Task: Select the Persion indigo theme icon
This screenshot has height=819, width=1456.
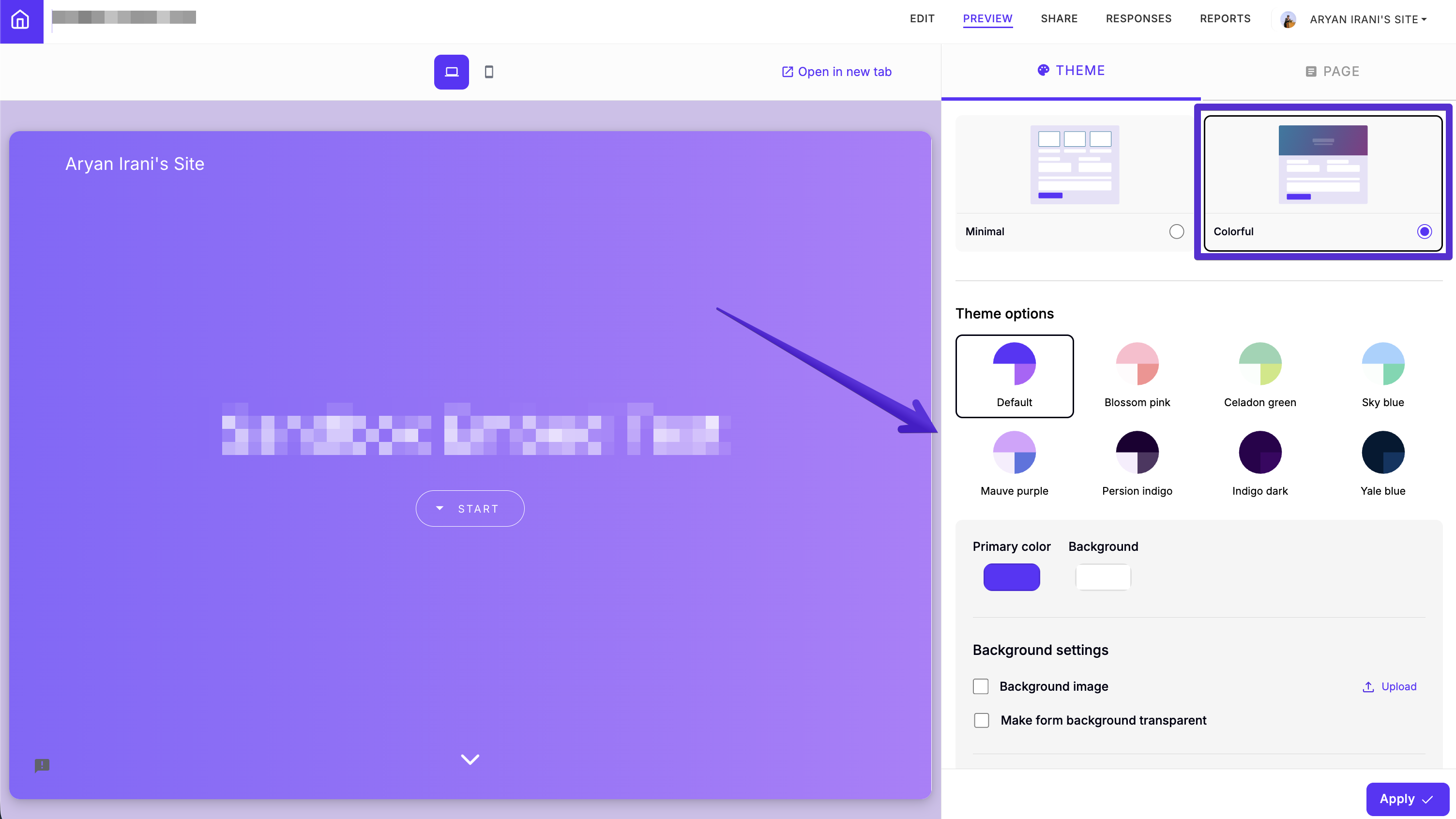Action: point(1137,452)
